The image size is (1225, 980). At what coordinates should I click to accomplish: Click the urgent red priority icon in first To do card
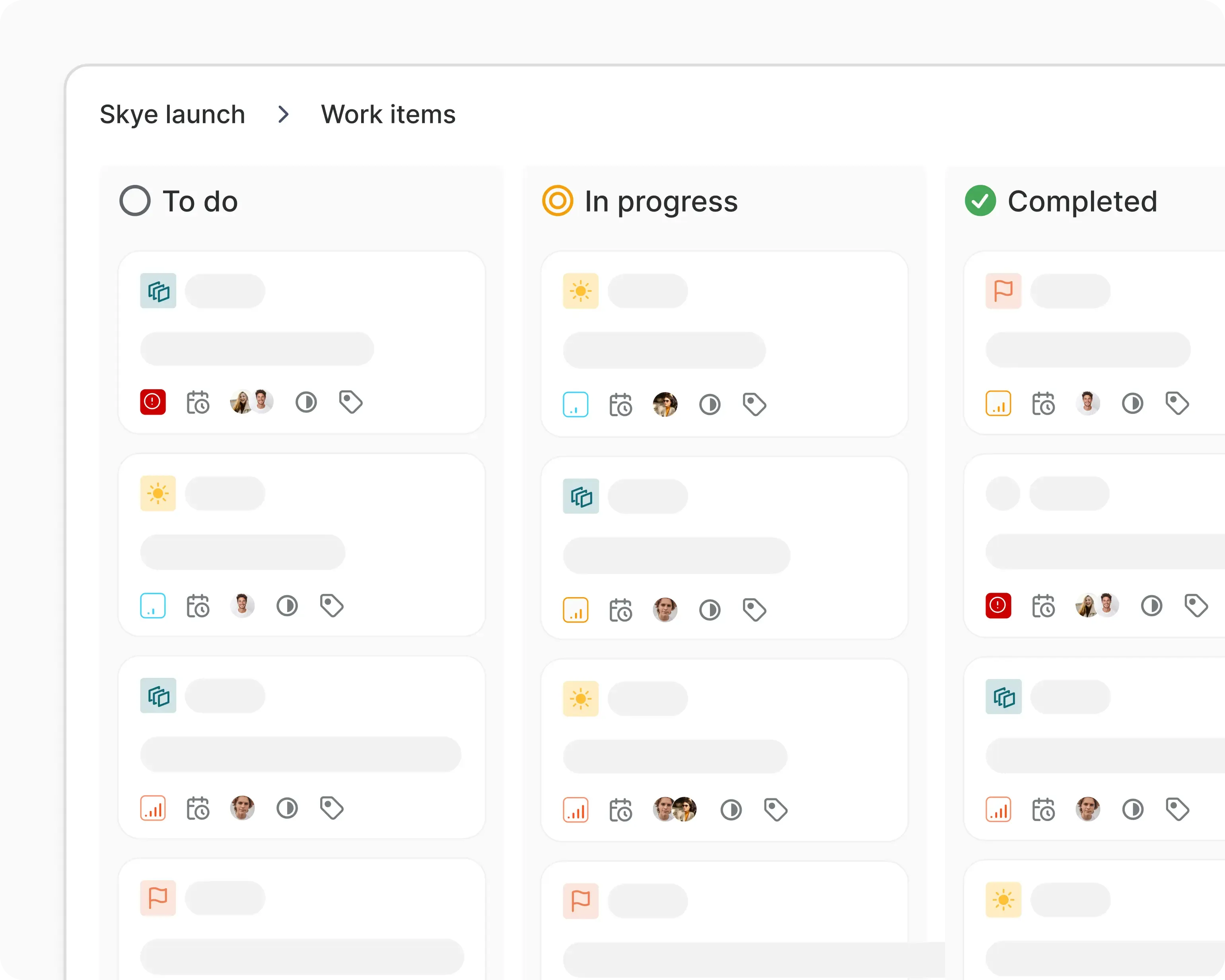tap(153, 402)
